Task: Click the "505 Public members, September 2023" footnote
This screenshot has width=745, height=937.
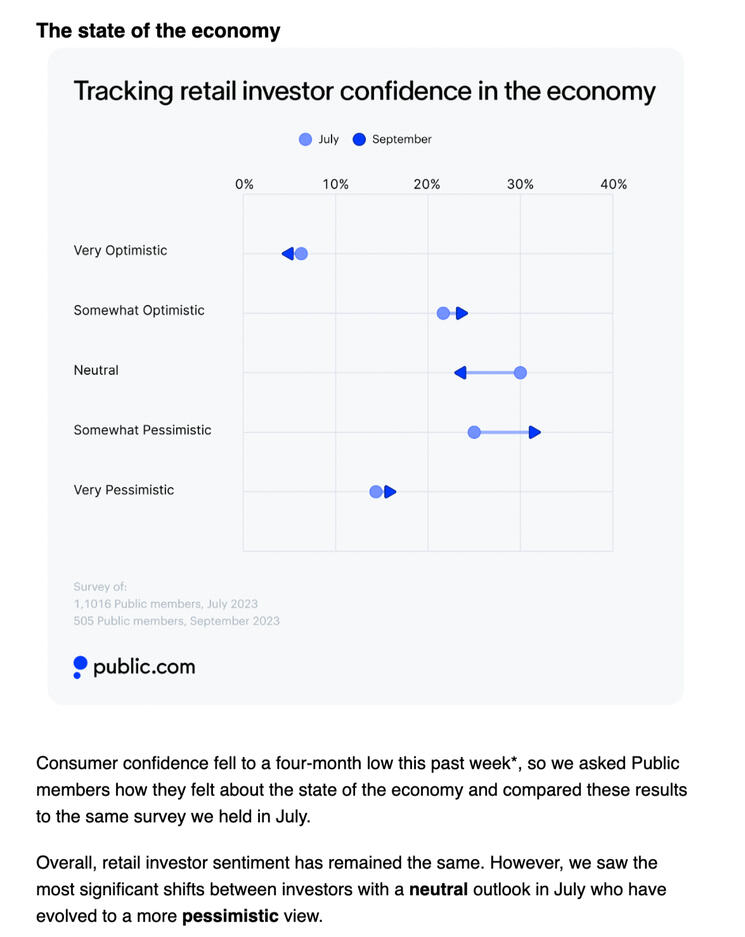Action: (x=176, y=621)
